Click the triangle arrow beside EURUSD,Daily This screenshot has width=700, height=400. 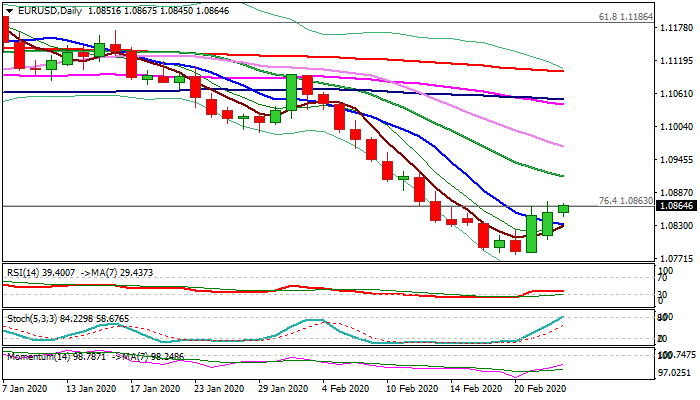[9, 11]
